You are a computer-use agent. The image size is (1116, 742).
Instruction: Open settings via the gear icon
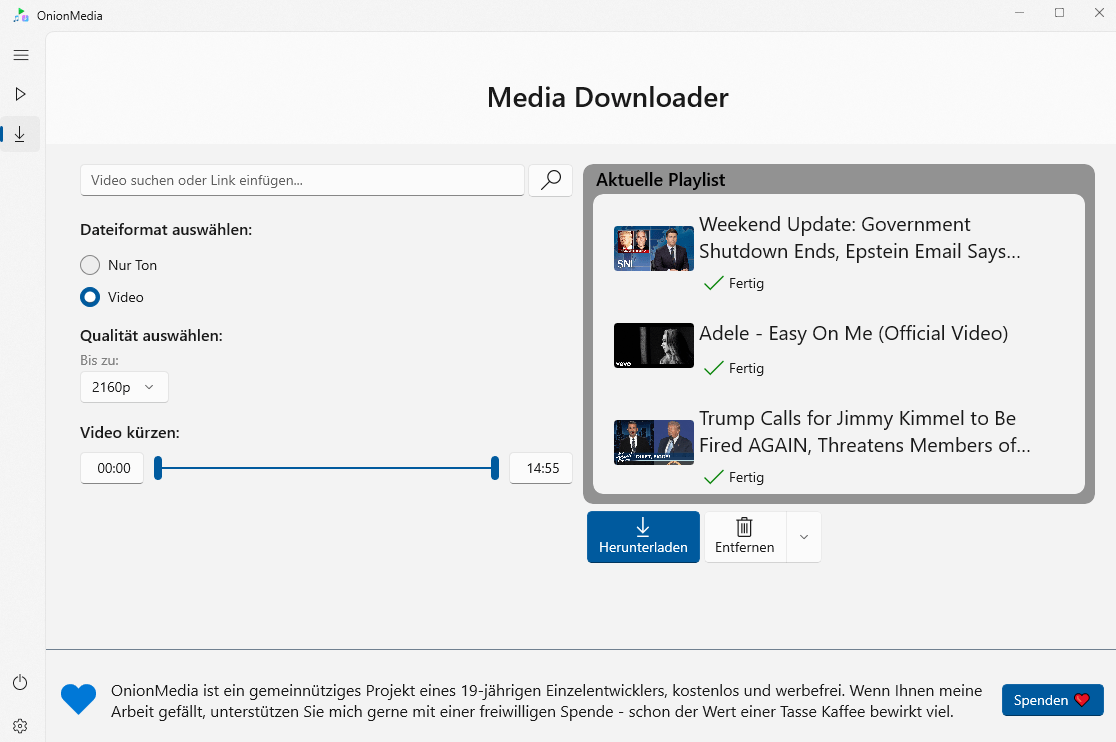pos(20,725)
